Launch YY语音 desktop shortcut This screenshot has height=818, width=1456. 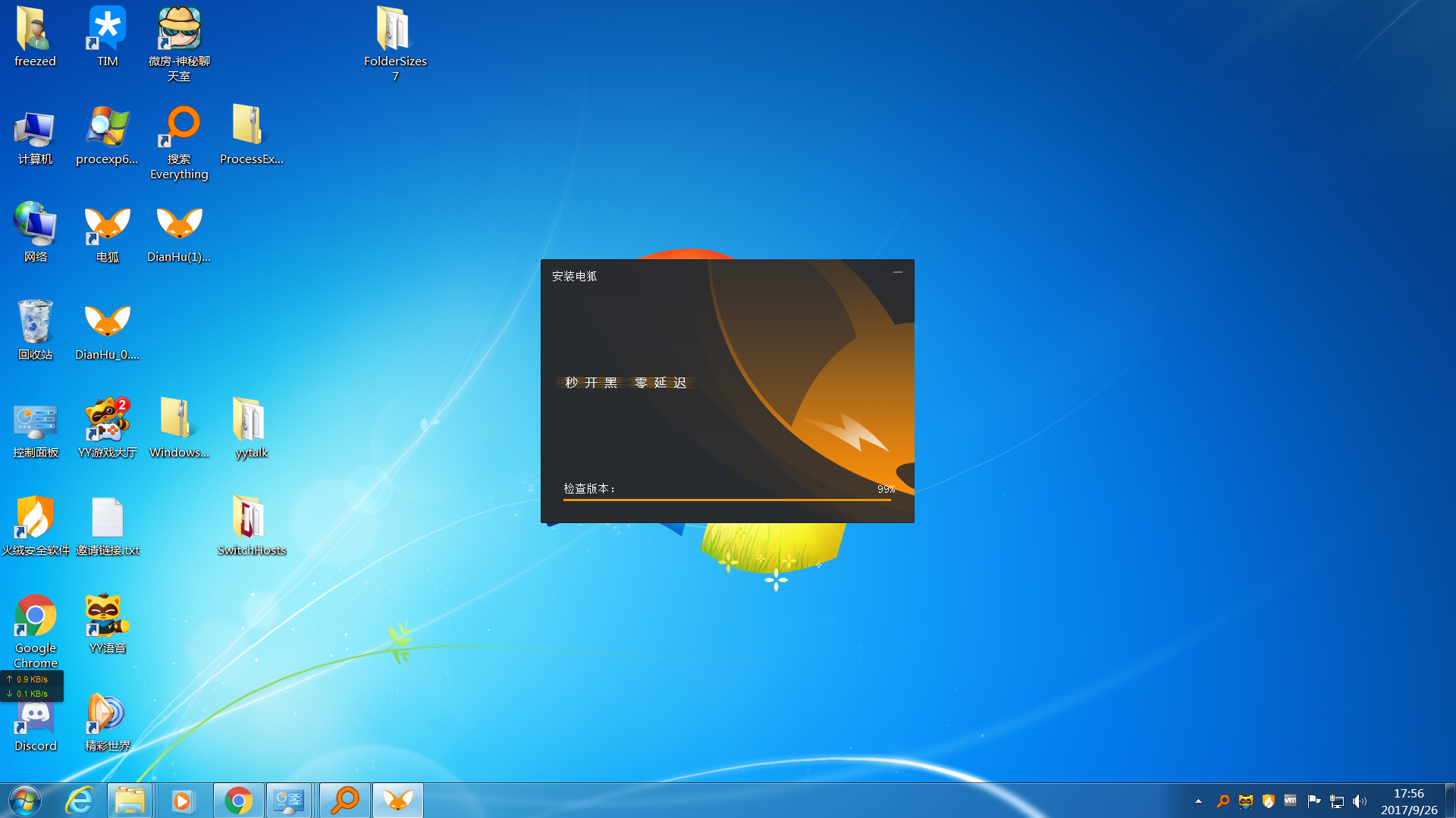(107, 624)
